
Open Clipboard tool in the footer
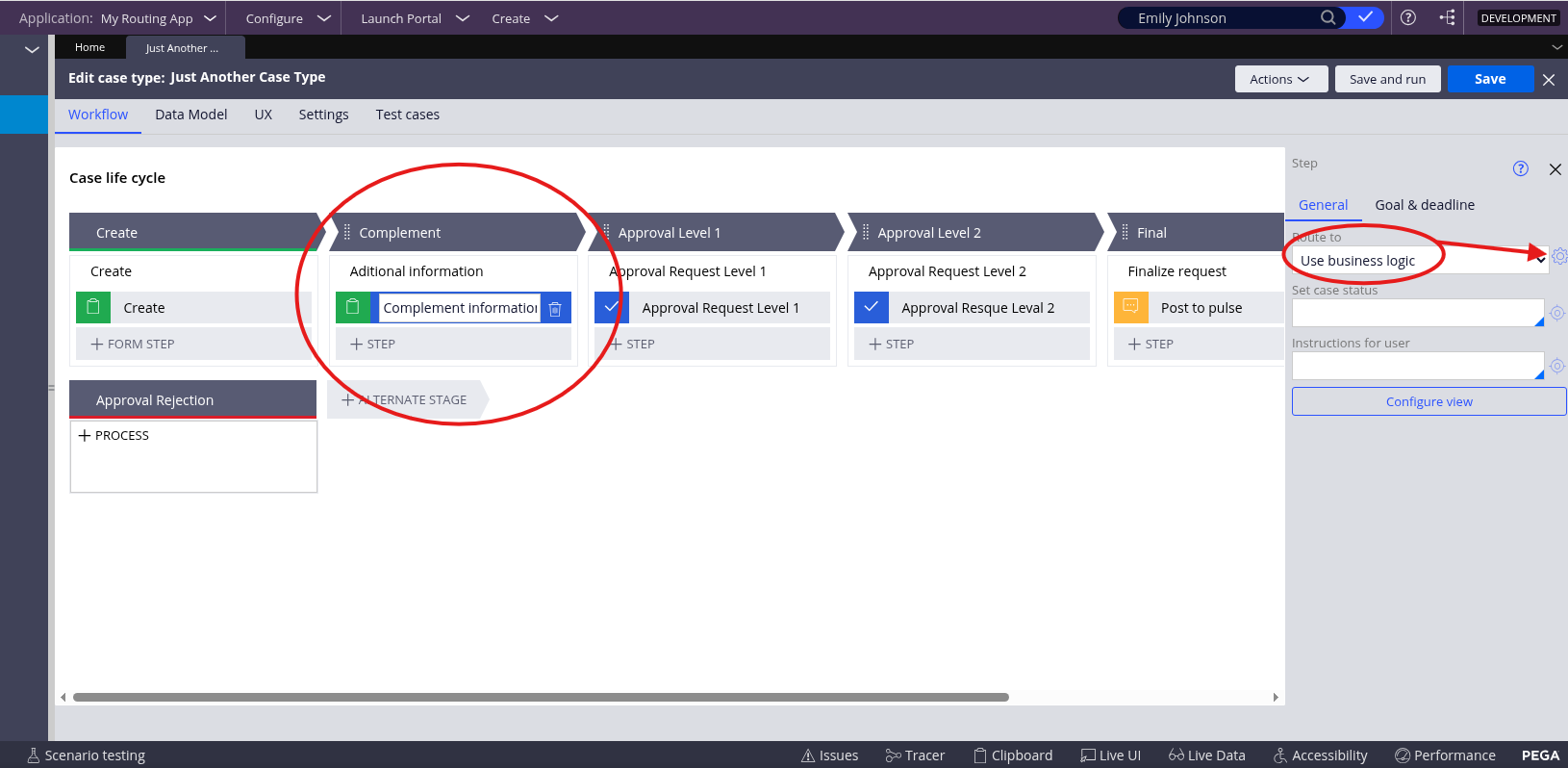pos(1013,755)
